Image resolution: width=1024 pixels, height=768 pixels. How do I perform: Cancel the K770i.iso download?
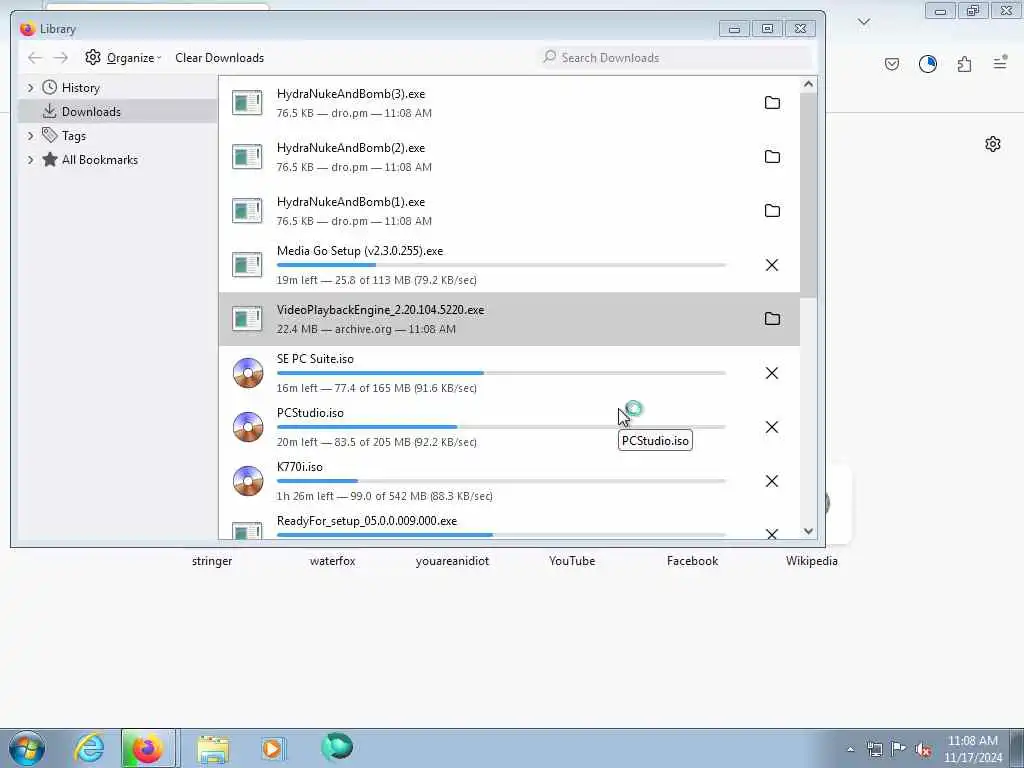tap(772, 481)
